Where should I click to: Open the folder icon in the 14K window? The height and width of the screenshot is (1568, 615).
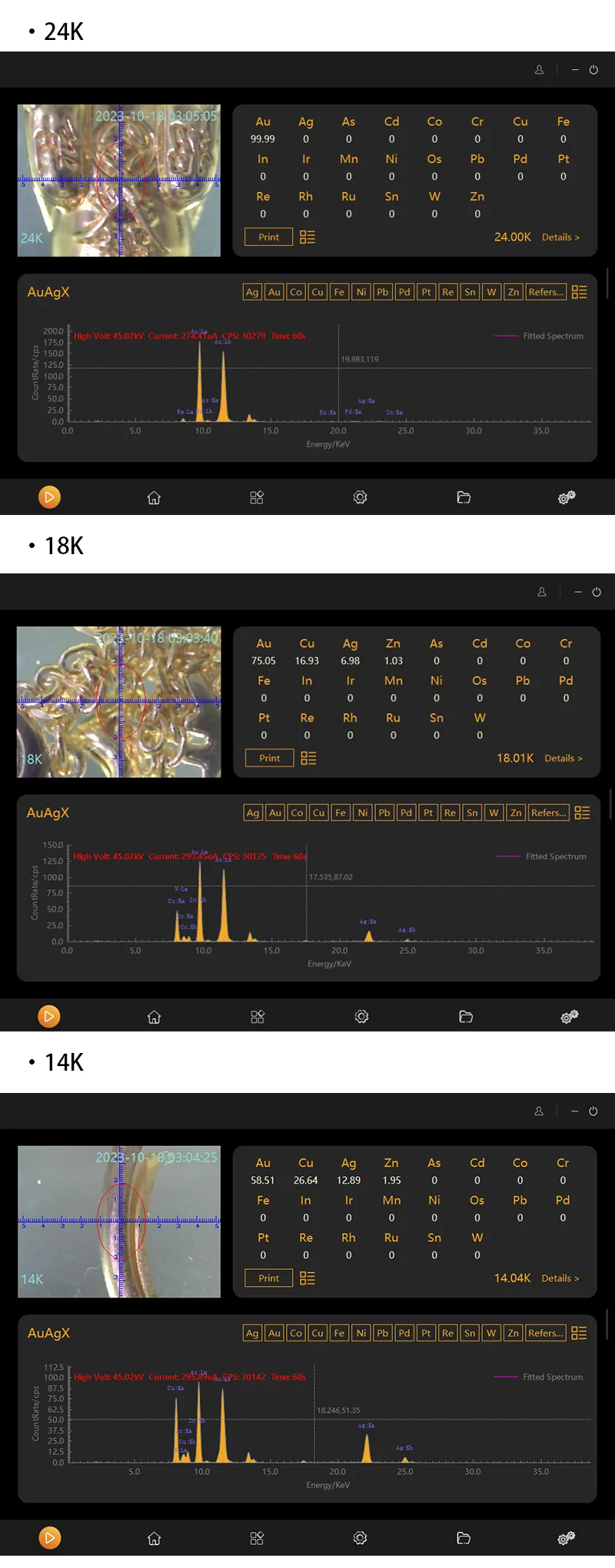tap(464, 1538)
